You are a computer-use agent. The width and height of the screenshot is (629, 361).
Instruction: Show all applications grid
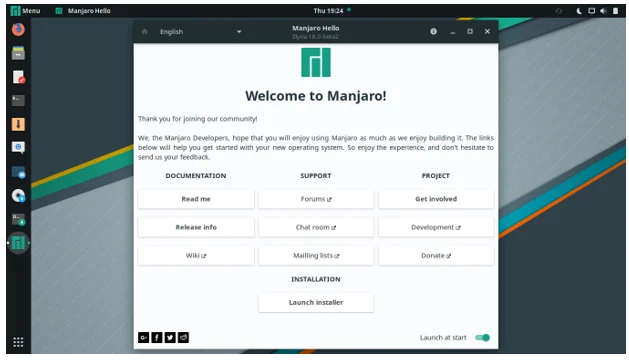18,342
